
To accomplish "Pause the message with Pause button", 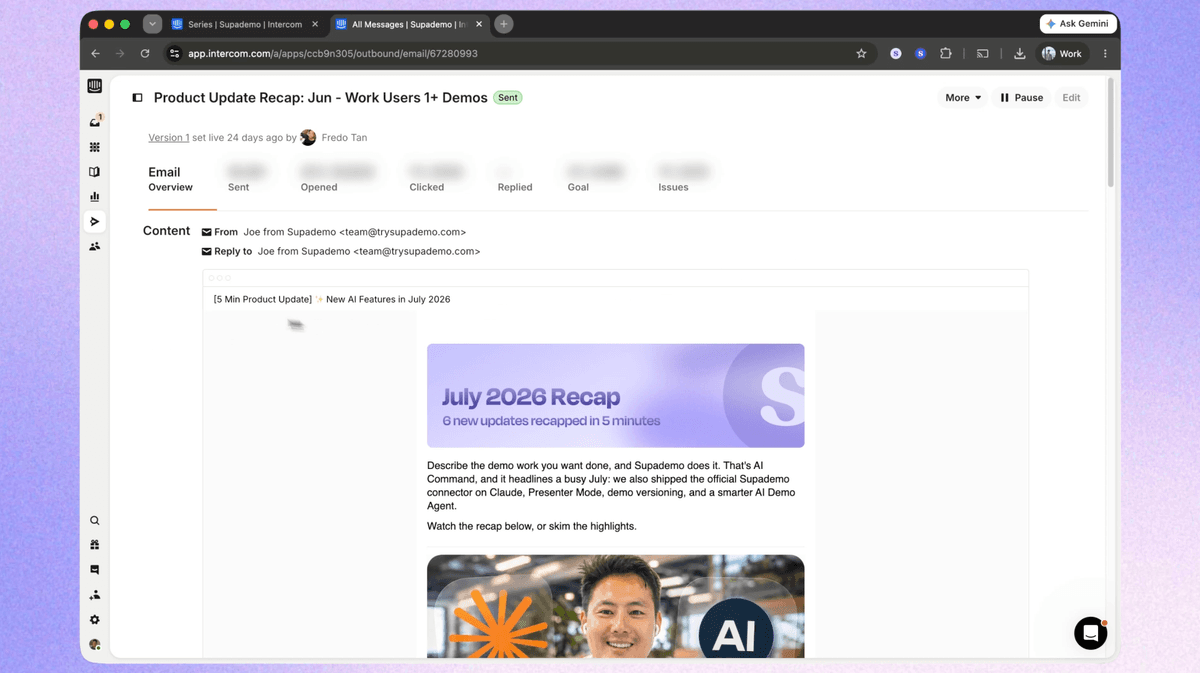I will (1021, 98).
